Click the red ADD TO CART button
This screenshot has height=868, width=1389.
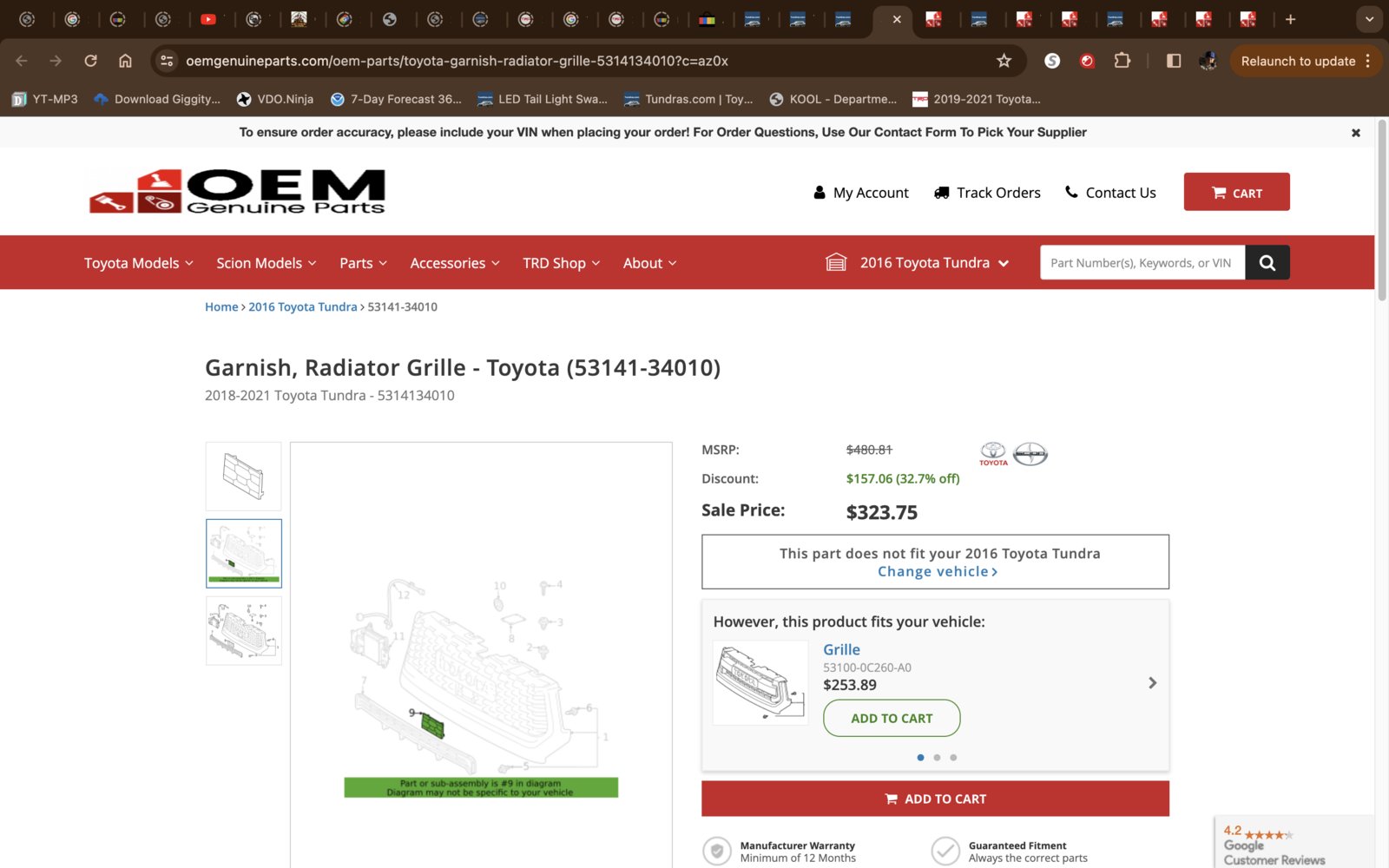pos(935,799)
